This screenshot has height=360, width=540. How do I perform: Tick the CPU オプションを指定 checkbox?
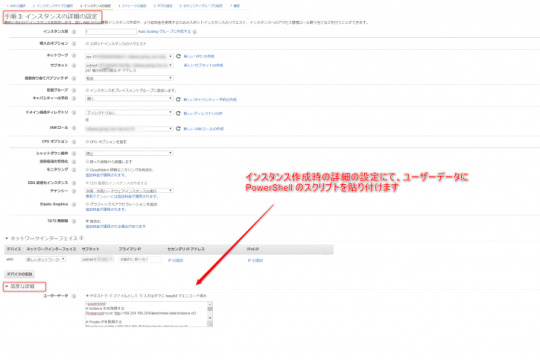coord(87,142)
